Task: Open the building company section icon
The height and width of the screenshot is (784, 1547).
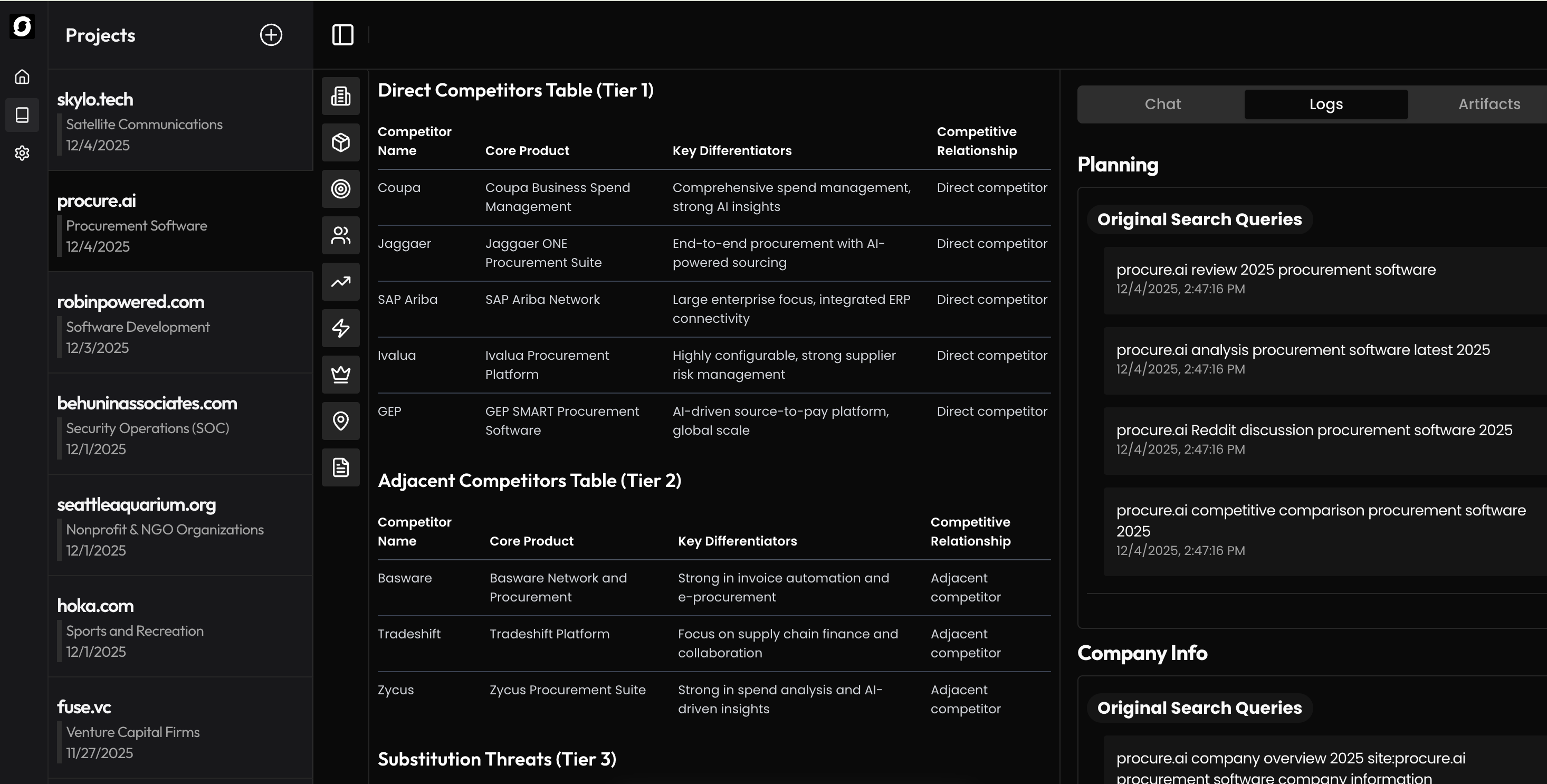Action: pyautogui.click(x=340, y=96)
